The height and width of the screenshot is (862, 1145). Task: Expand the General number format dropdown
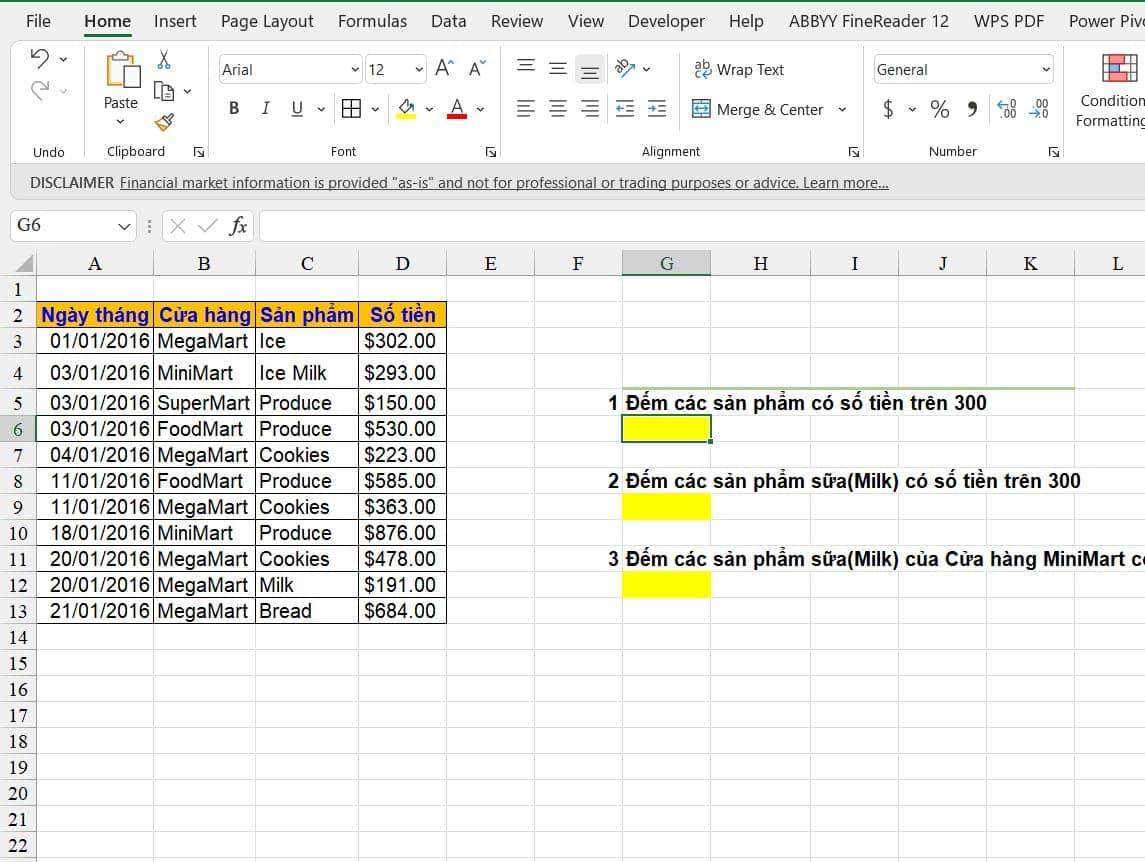pyautogui.click(x=1046, y=70)
